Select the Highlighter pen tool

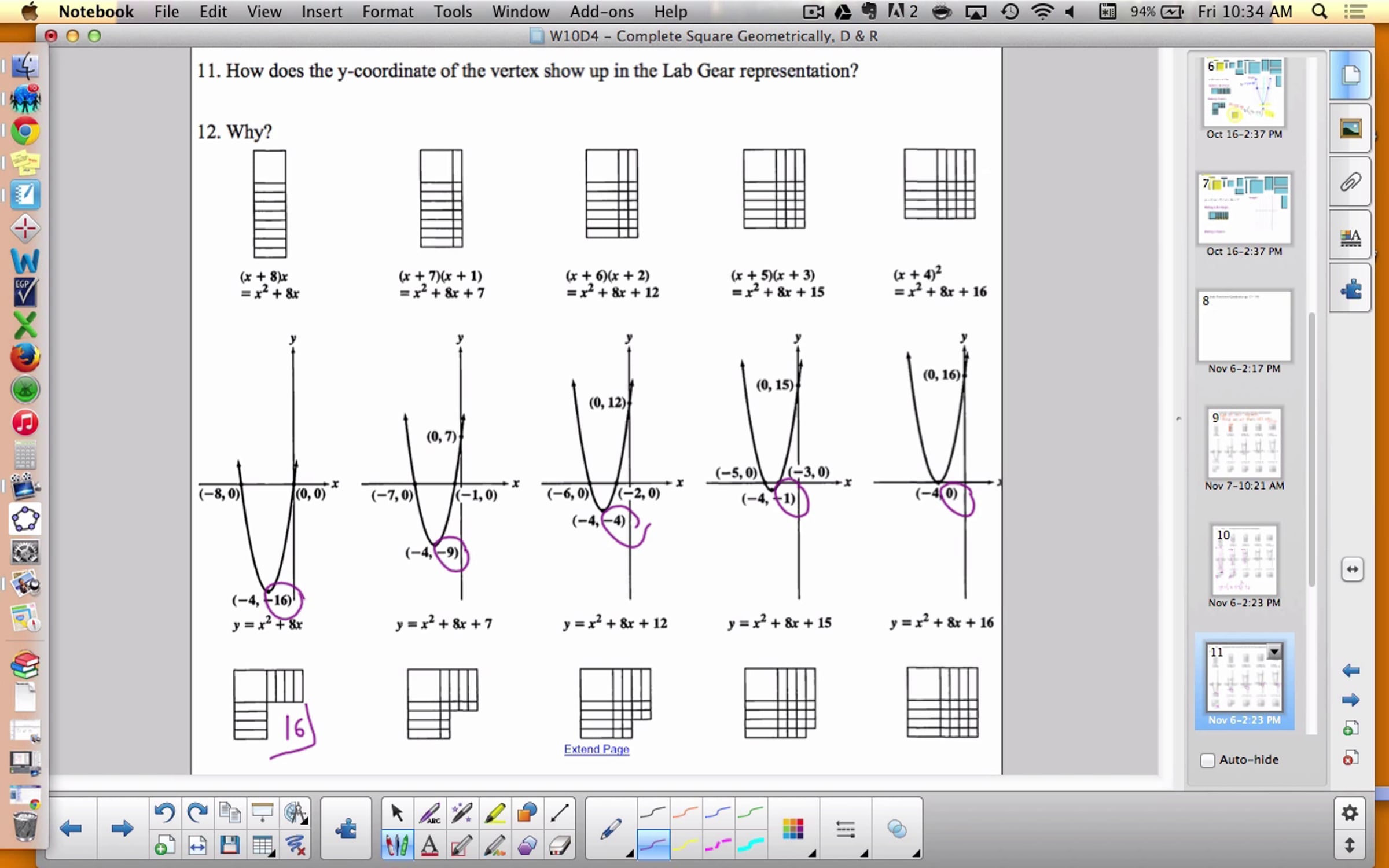tap(494, 813)
